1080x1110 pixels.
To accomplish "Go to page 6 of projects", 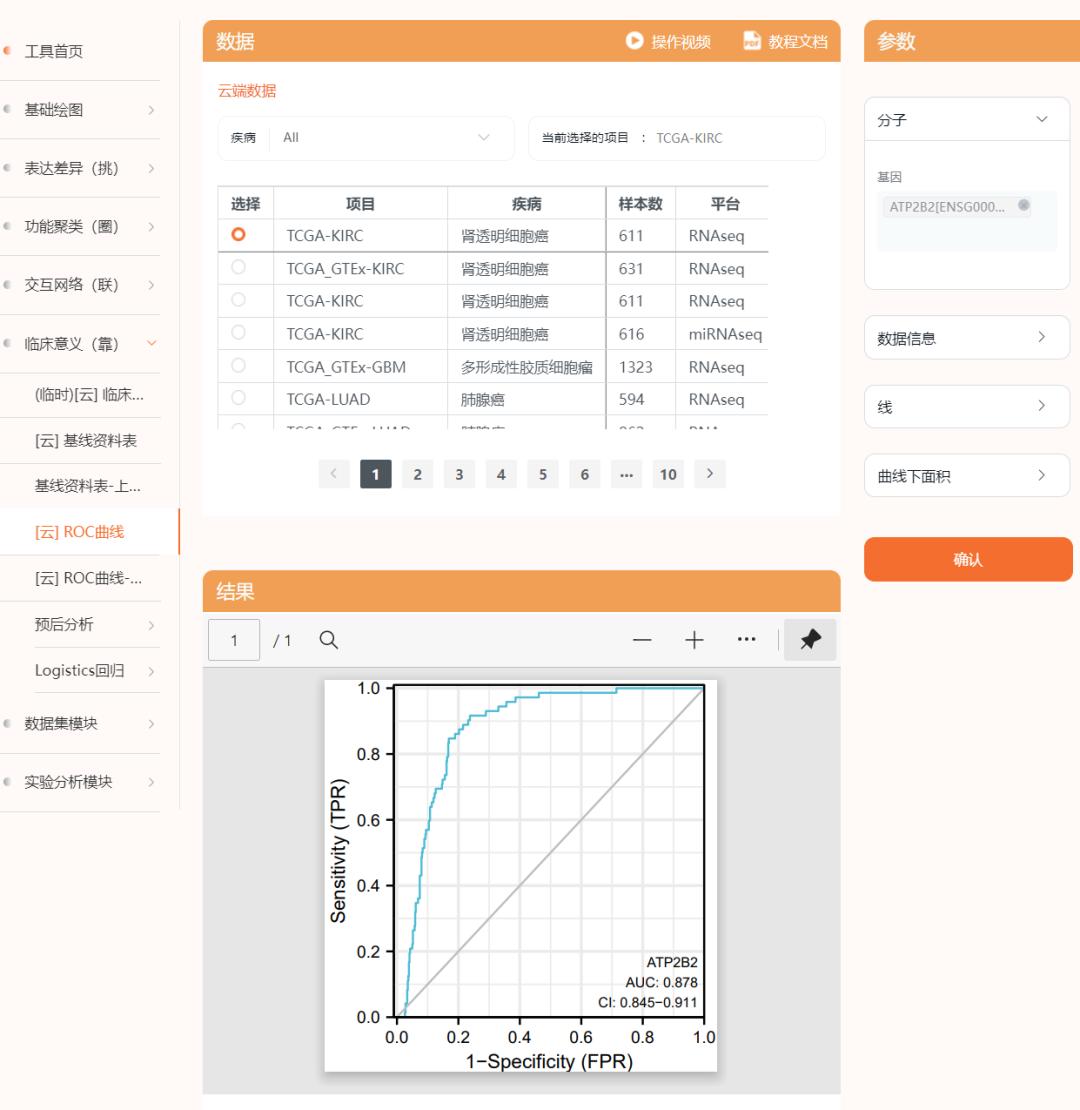I will 585,474.
